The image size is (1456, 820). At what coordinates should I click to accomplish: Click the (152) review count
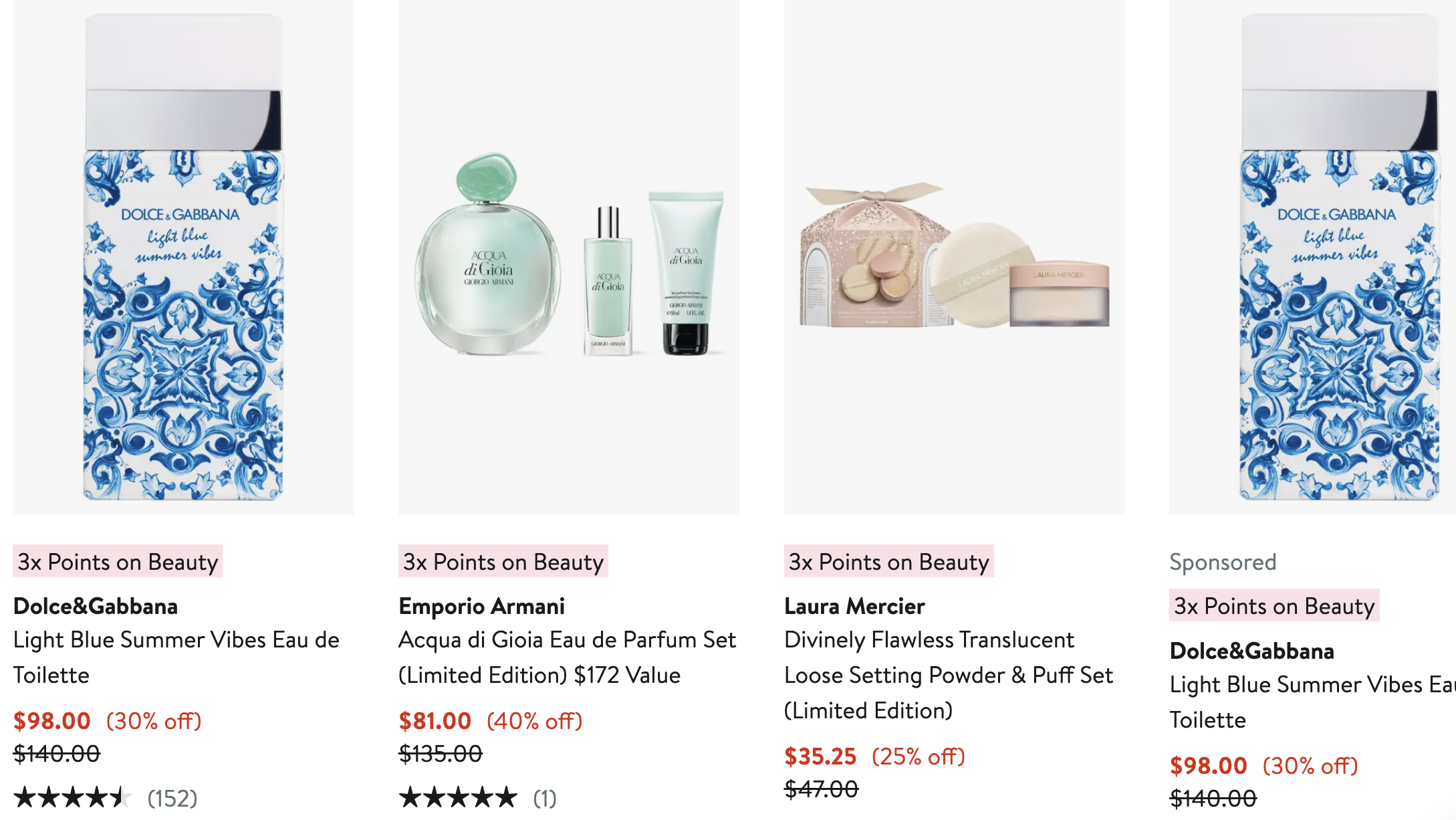click(x=172, y=798)
